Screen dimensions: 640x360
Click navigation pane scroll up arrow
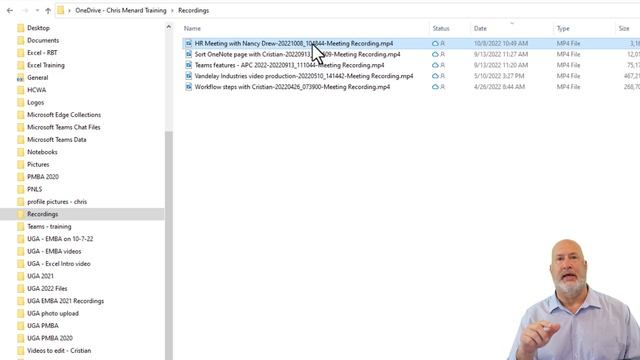click(x=169, y=27)
